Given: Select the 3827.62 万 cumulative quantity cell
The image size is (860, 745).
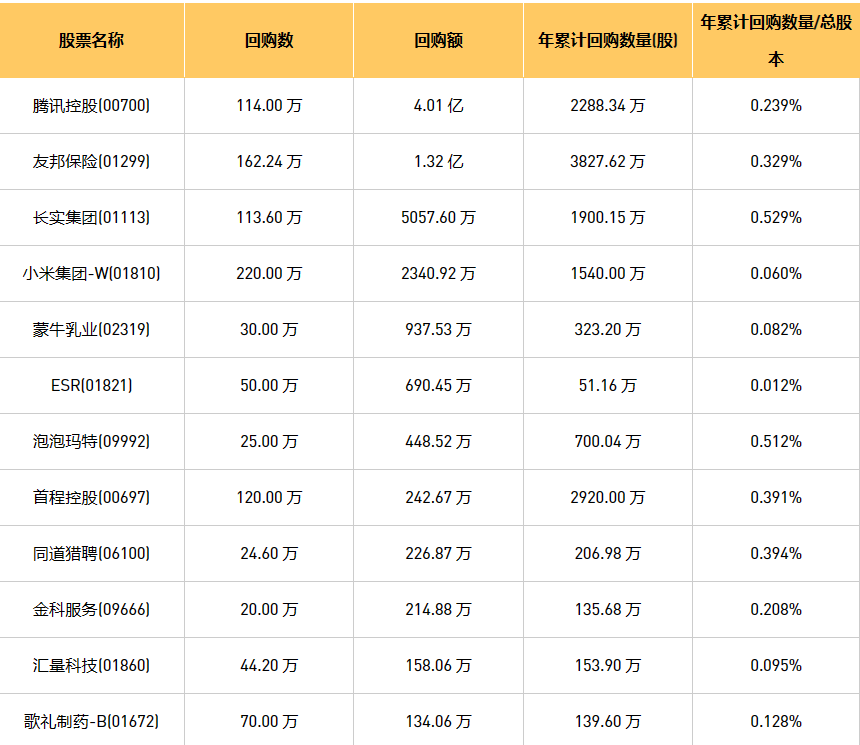Looking at the screenshot, I should point(607,161).
